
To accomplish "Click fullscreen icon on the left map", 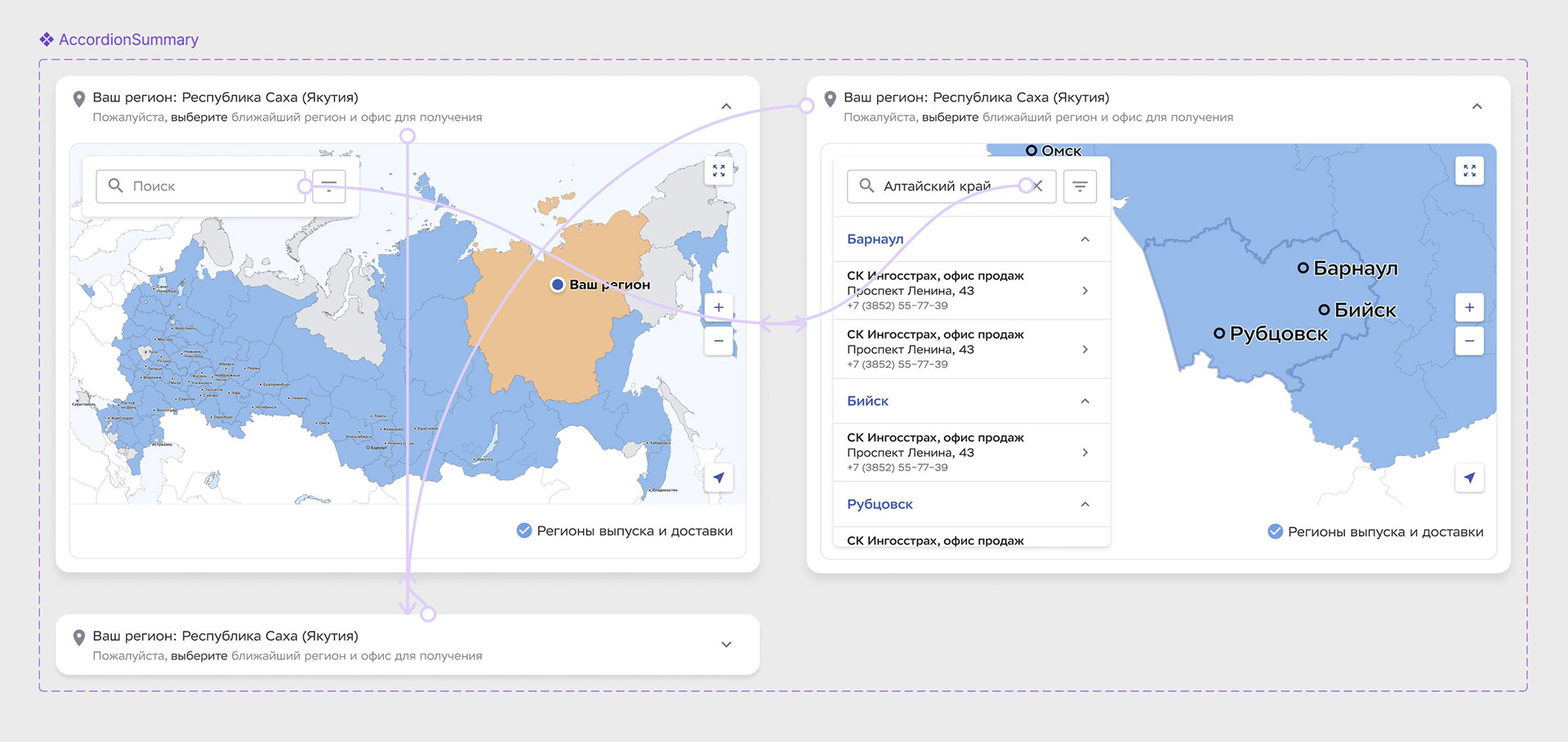I will (x=719, y=171).
